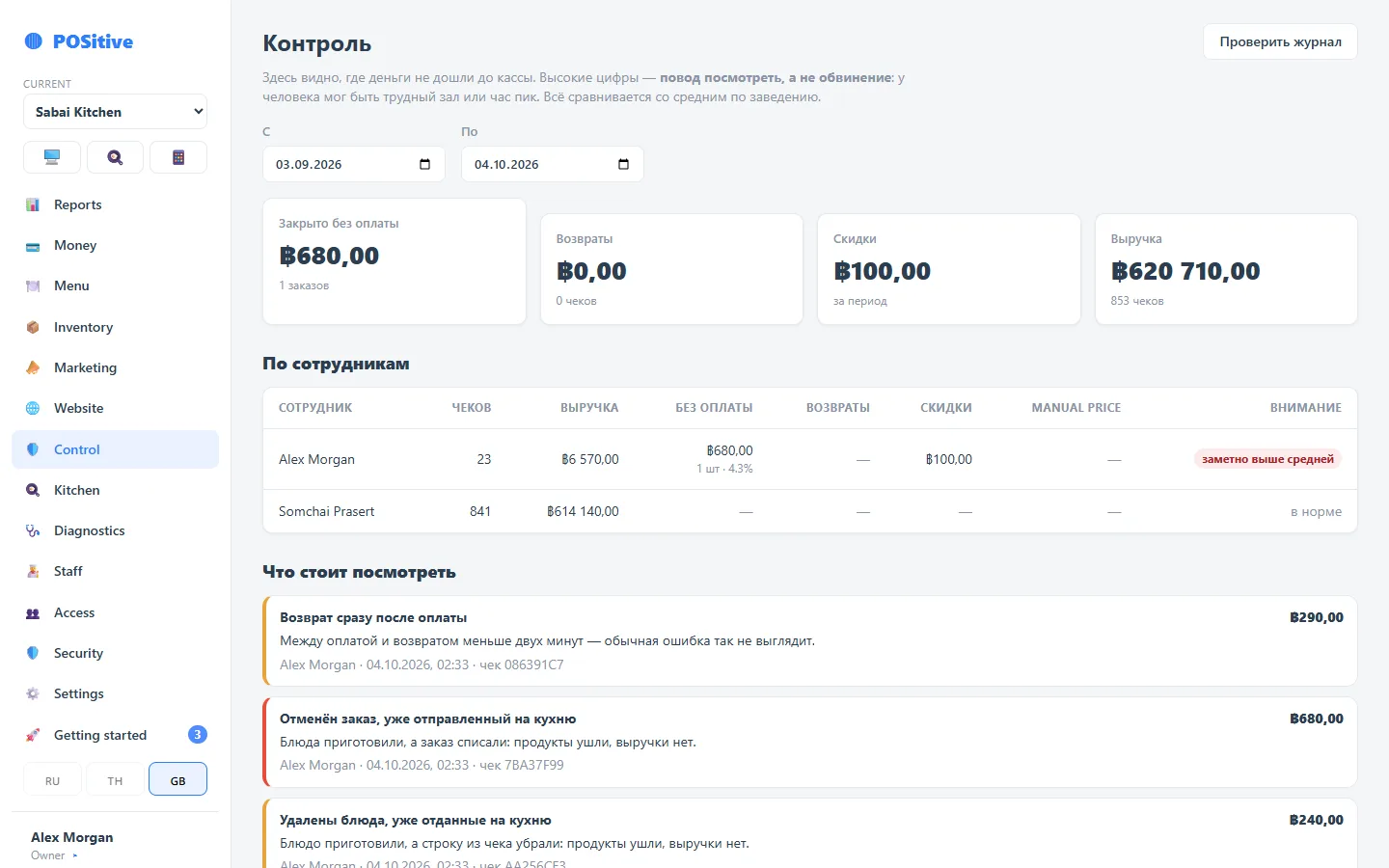
Task: Click the Возвраты summary card
Action: (x=671, y=269)
